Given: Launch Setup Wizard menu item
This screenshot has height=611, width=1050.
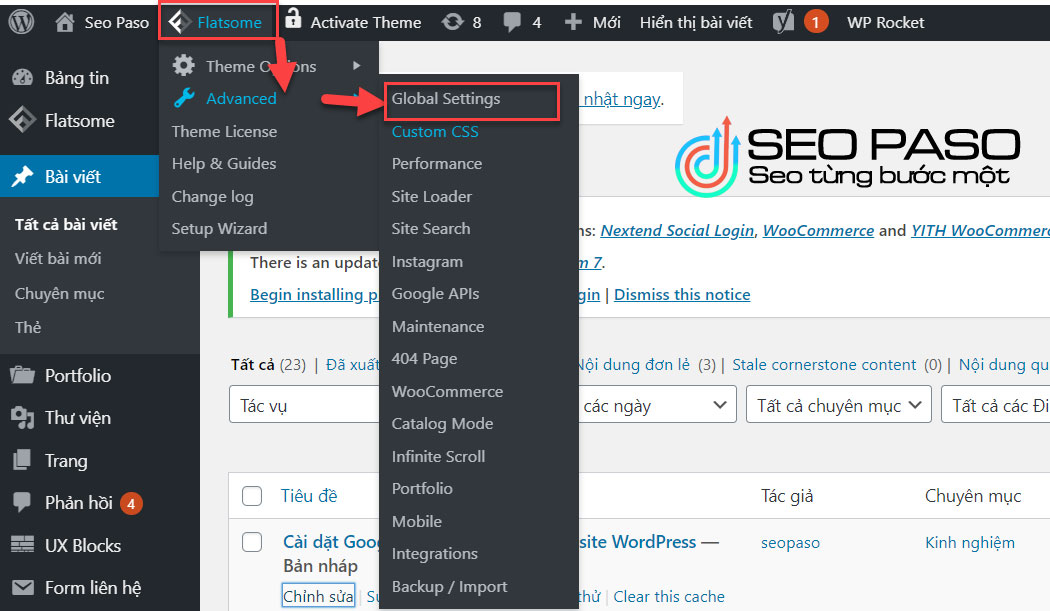Looking at the screenshot, I should point(219,228).
